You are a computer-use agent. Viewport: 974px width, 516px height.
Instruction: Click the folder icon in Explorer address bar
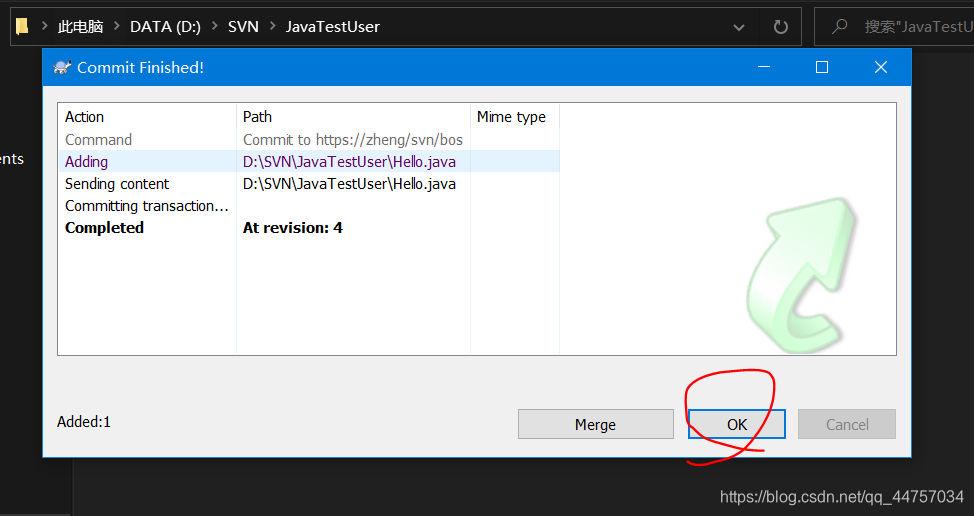coord(22,26)
